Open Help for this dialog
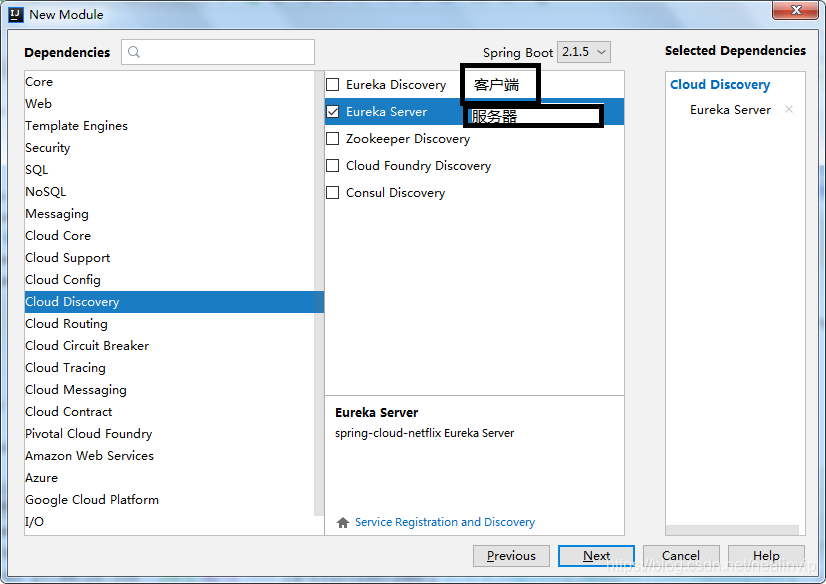The width and height of the screenshot is (826, 584). point(766,556)
